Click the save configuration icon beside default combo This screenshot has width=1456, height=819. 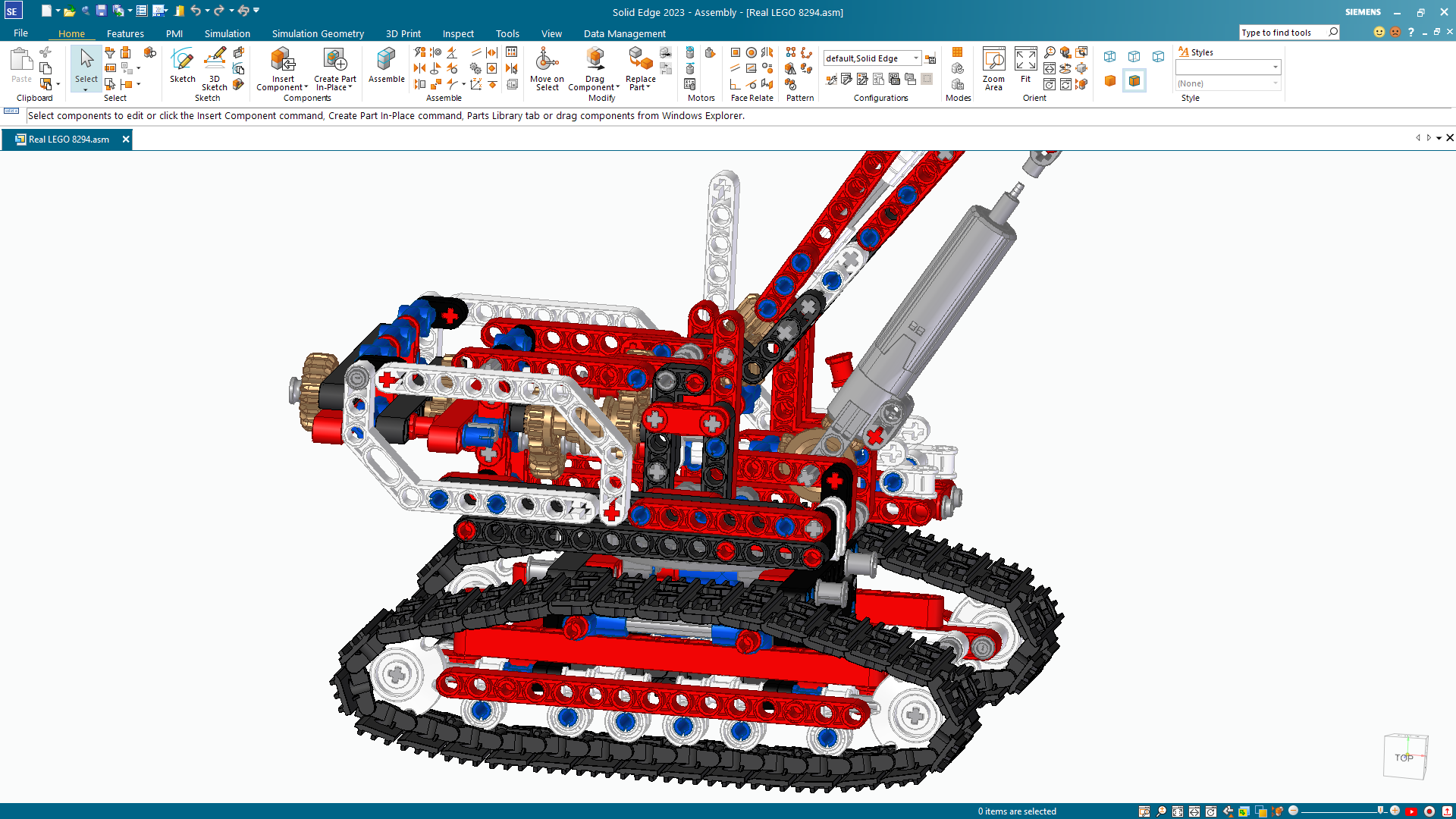[x=930, y=58]
